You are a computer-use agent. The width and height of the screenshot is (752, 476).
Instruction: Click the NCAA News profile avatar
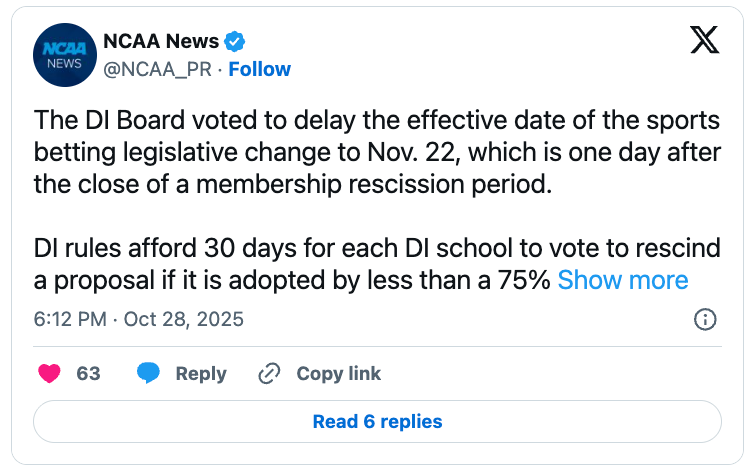[65, 55]
